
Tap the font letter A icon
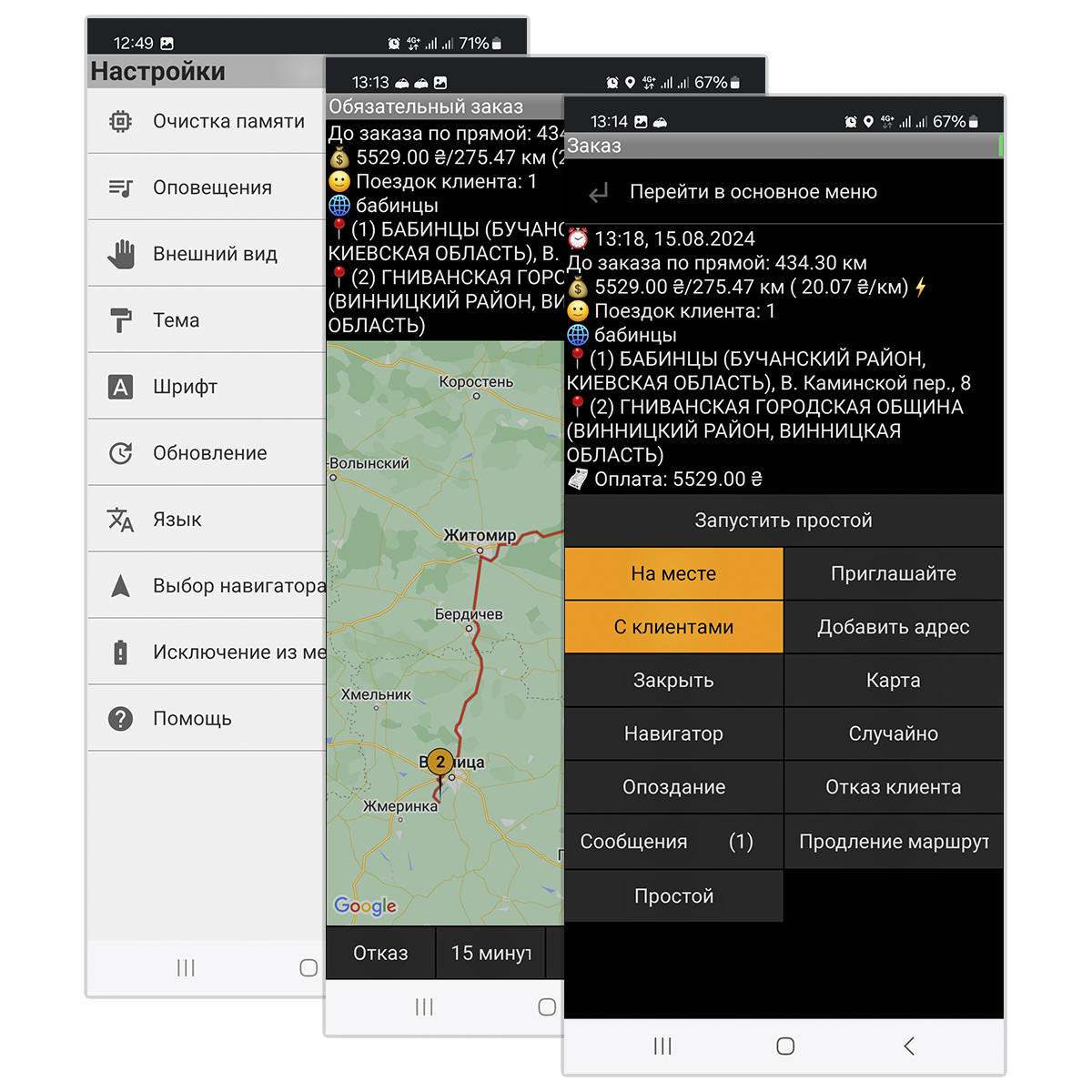coord(120,387)
